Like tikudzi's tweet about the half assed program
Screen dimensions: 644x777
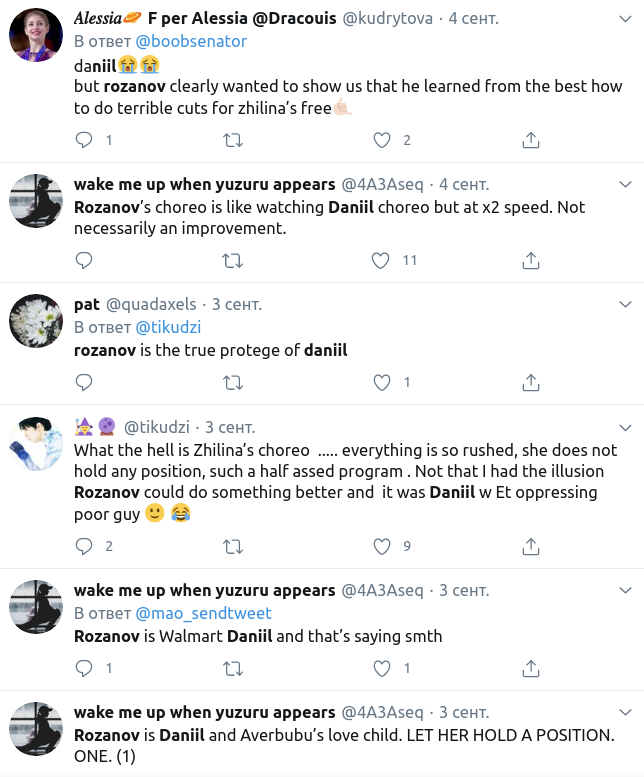click(x=380, y=546)
